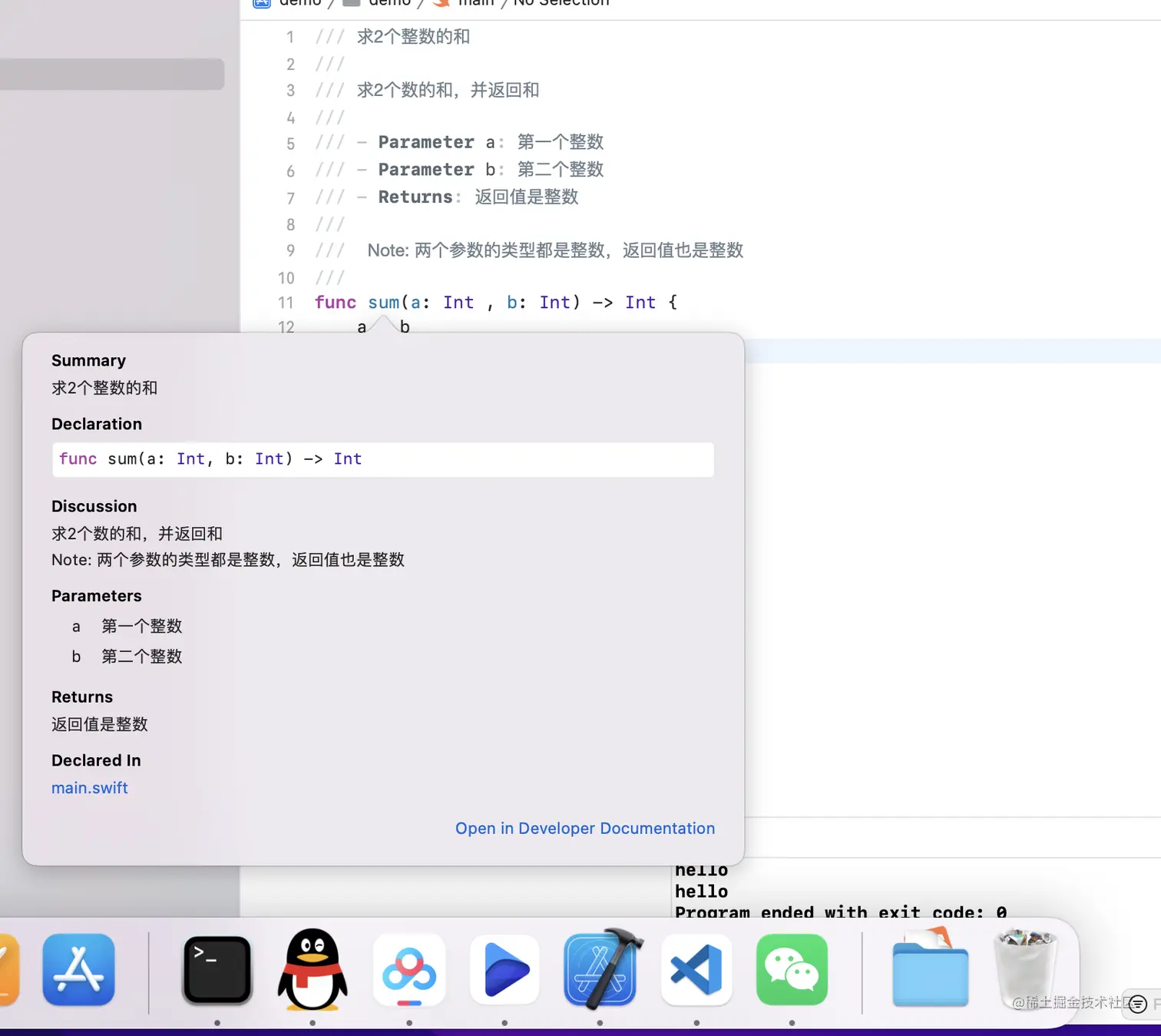Open Visual Studio Code from dock
The width and height of the screenshot is (1161, 1036).
tap(696, 969)
